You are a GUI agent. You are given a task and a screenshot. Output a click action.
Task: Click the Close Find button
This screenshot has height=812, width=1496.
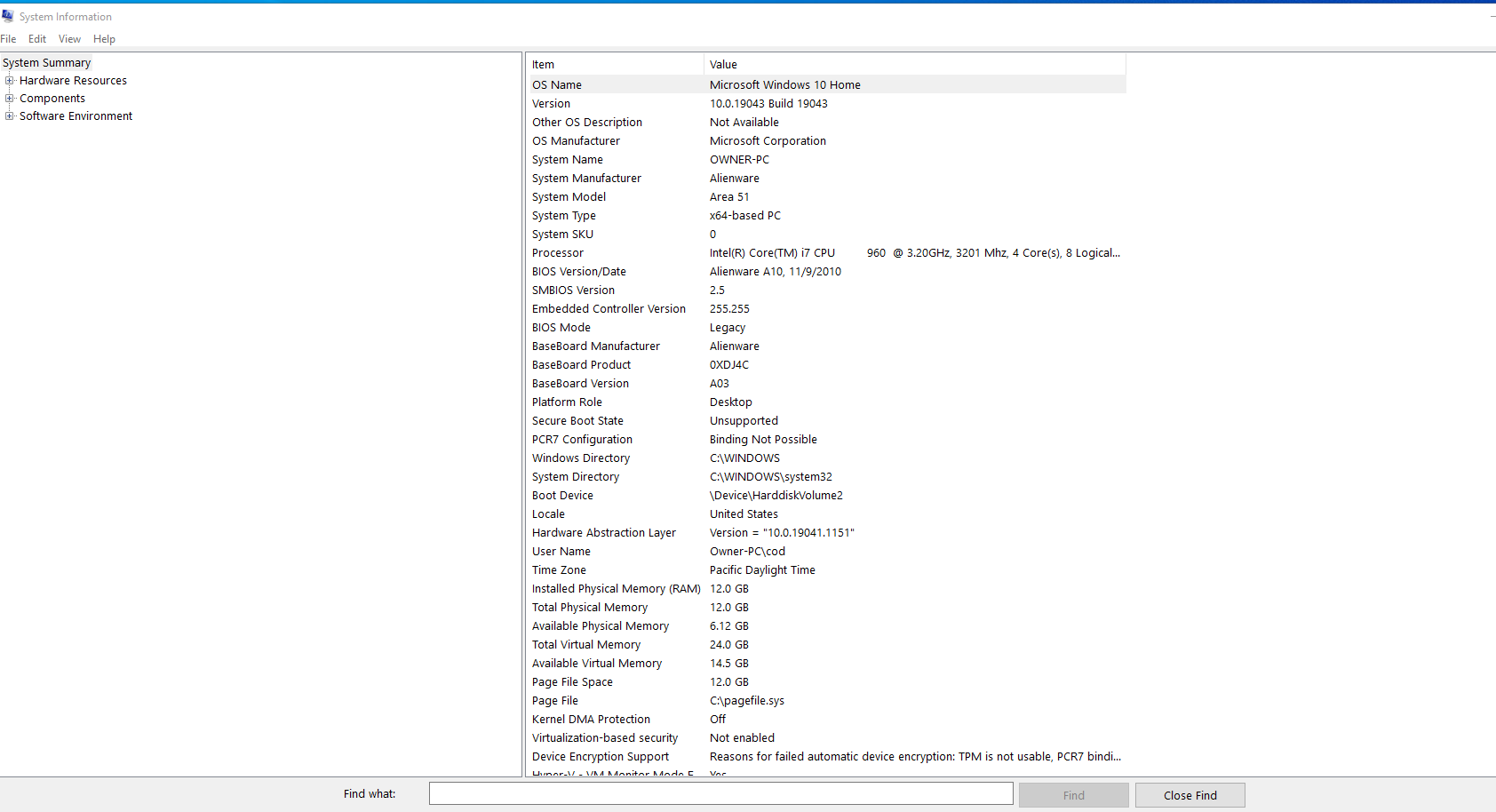tap(1190, 795)
